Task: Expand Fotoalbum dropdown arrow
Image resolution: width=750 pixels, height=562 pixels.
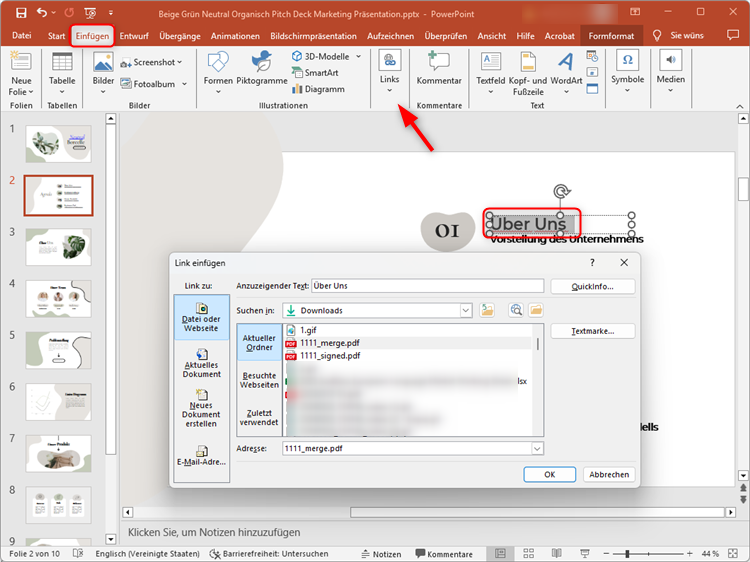Action: 184,84
